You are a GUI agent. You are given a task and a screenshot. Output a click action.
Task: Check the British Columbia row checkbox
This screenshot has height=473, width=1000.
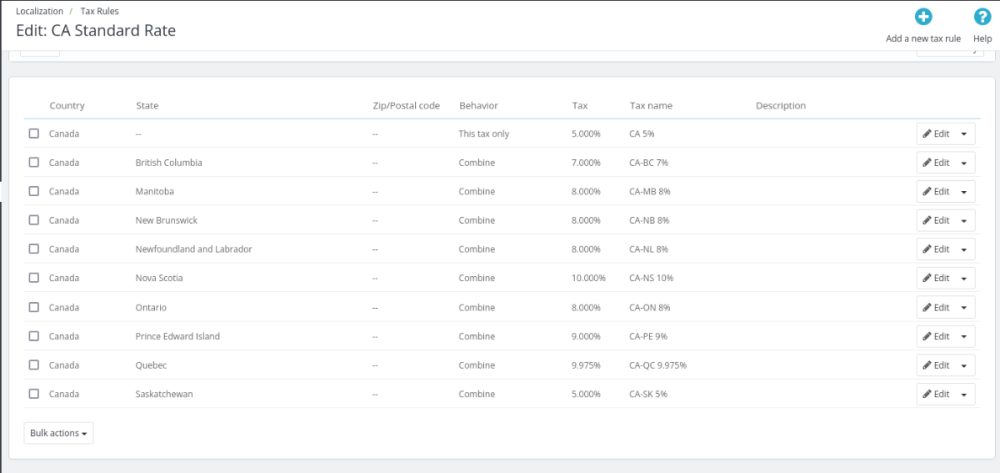click(x=34, y=162)
